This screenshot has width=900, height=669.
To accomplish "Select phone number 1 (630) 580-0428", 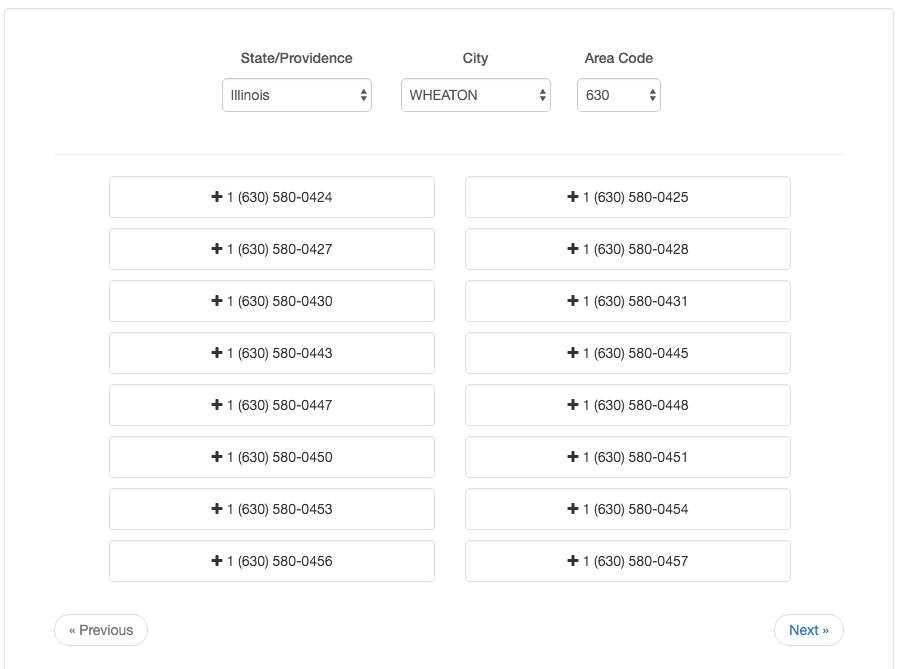I will tap(628, 249).
